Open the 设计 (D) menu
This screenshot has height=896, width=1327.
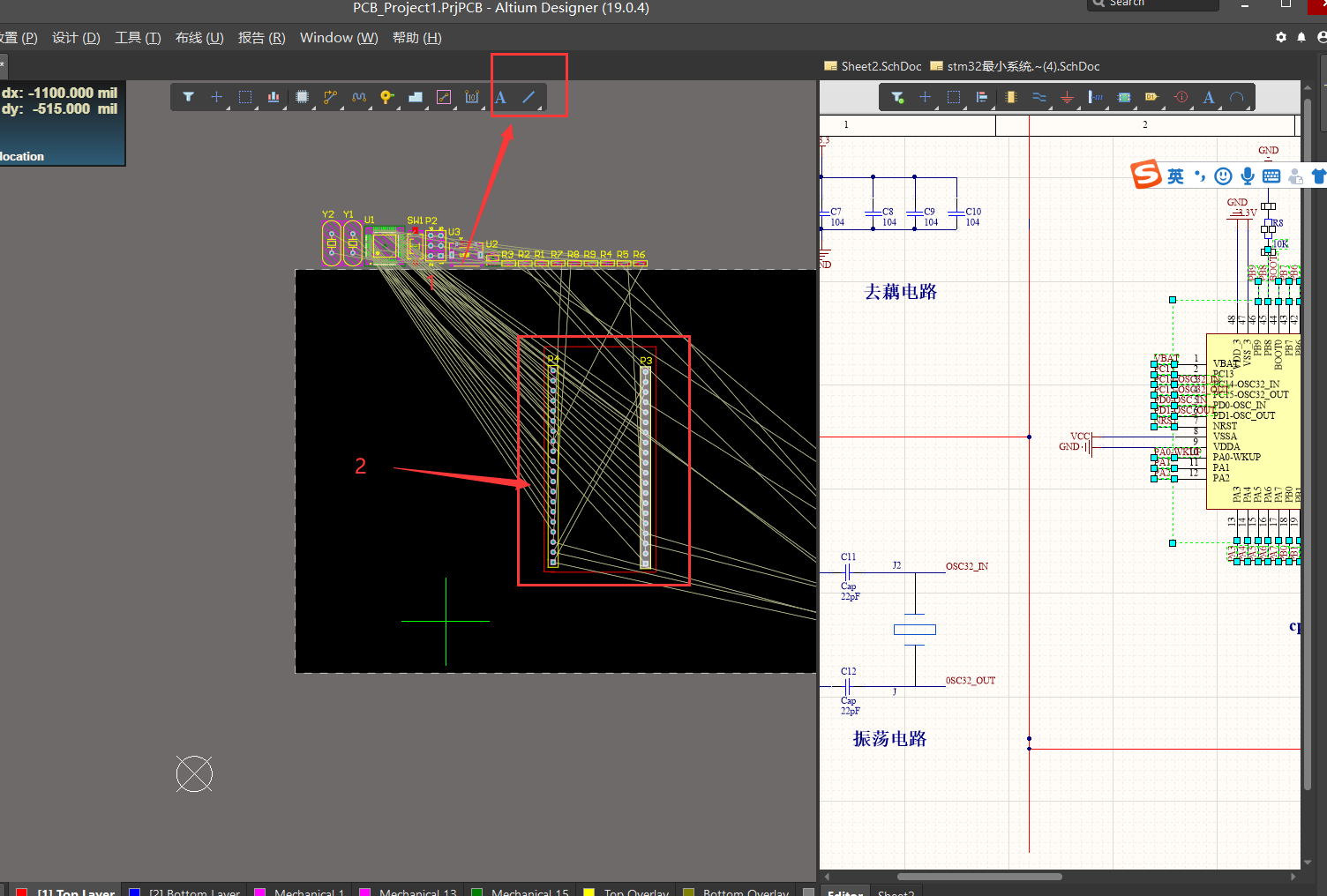76,37
